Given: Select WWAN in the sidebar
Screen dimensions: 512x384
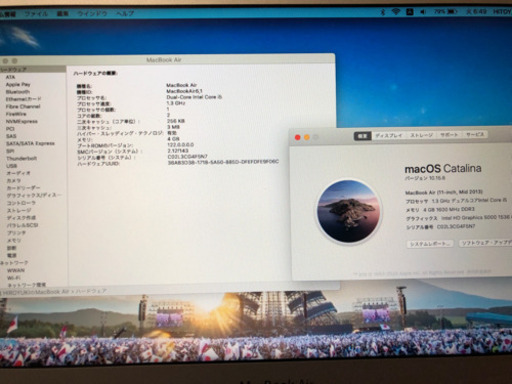Looking at the screenshot, I should pos(16,270).
